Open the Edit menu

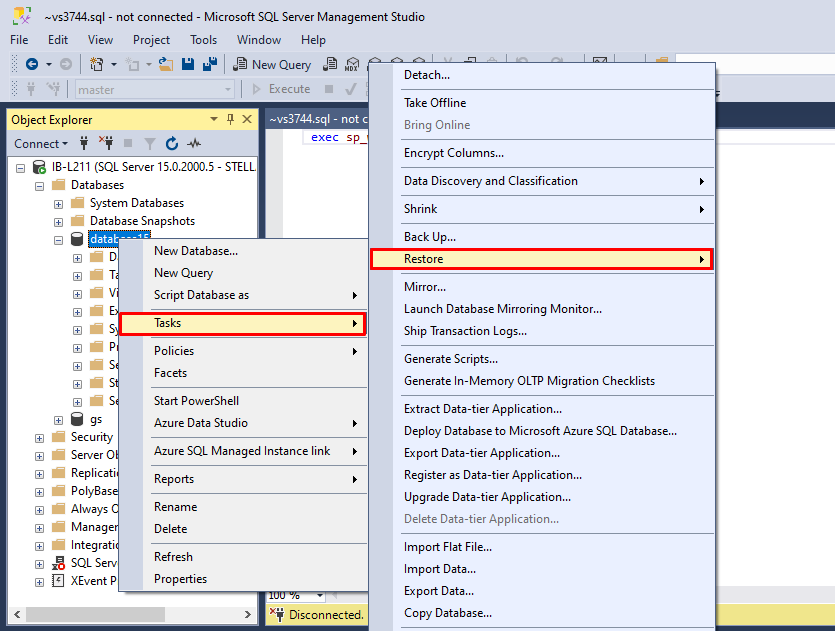click(58, 40)
